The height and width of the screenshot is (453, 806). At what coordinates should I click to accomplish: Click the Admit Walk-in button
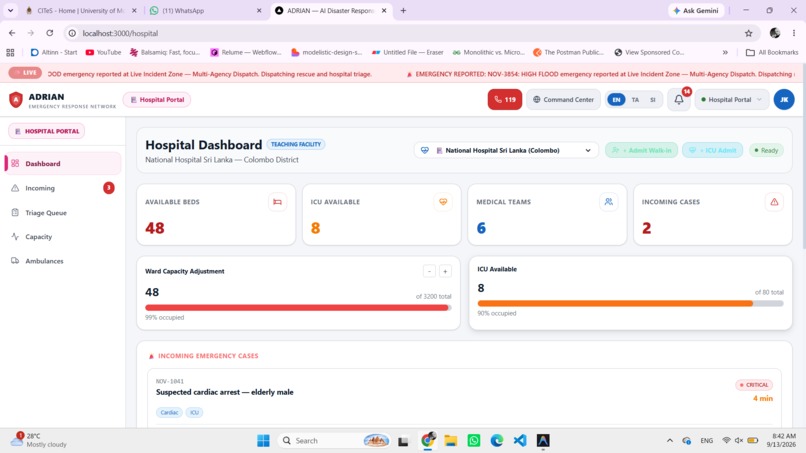642,151
